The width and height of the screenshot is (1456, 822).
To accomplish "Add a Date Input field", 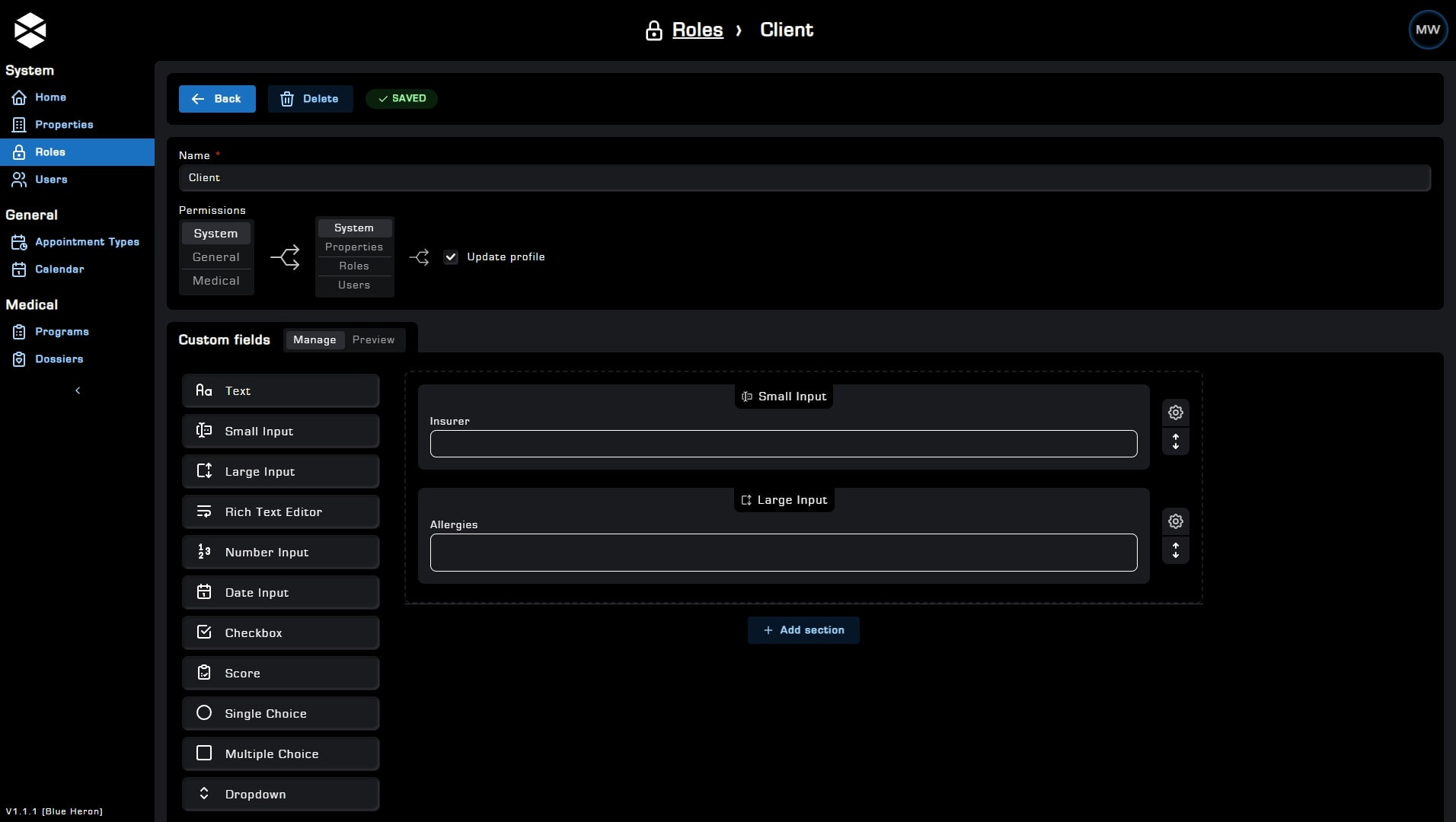I will (x=280, y=592).
